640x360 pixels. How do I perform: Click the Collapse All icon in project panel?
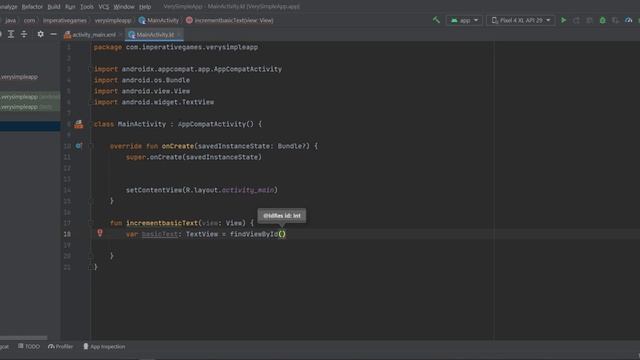pos(24,34)
